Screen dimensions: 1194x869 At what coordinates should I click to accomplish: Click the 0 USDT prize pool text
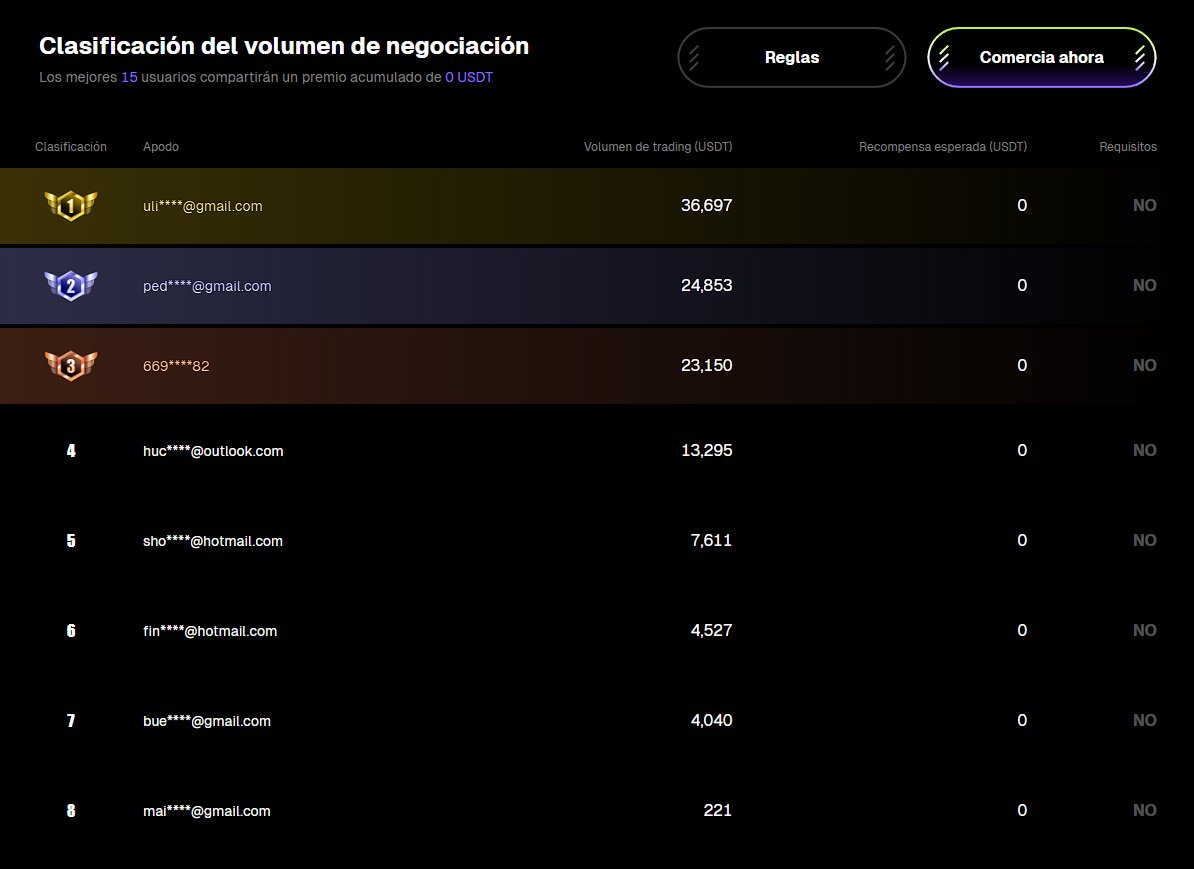click(x=469, y=77)
